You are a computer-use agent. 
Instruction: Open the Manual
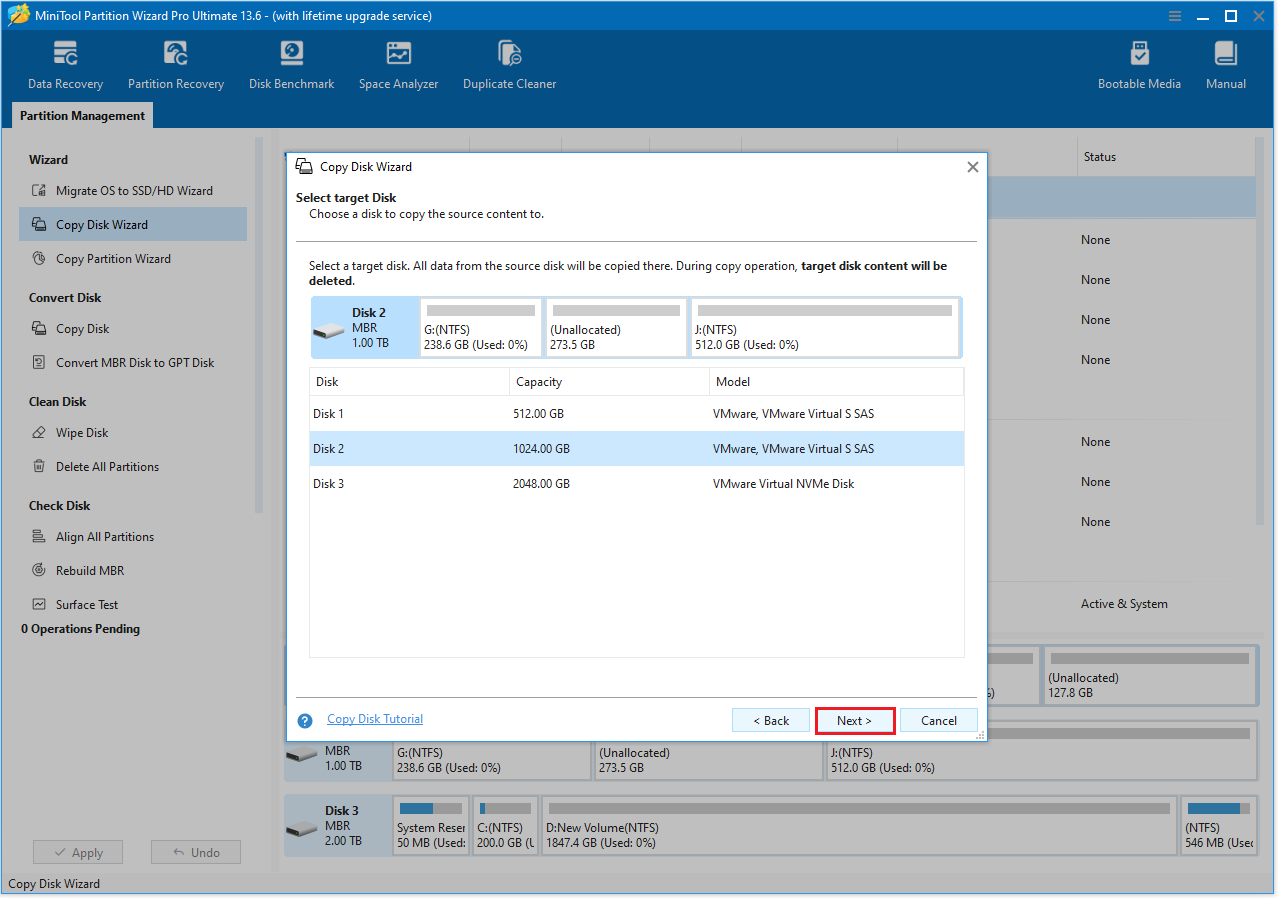[x=1225, y=66]
